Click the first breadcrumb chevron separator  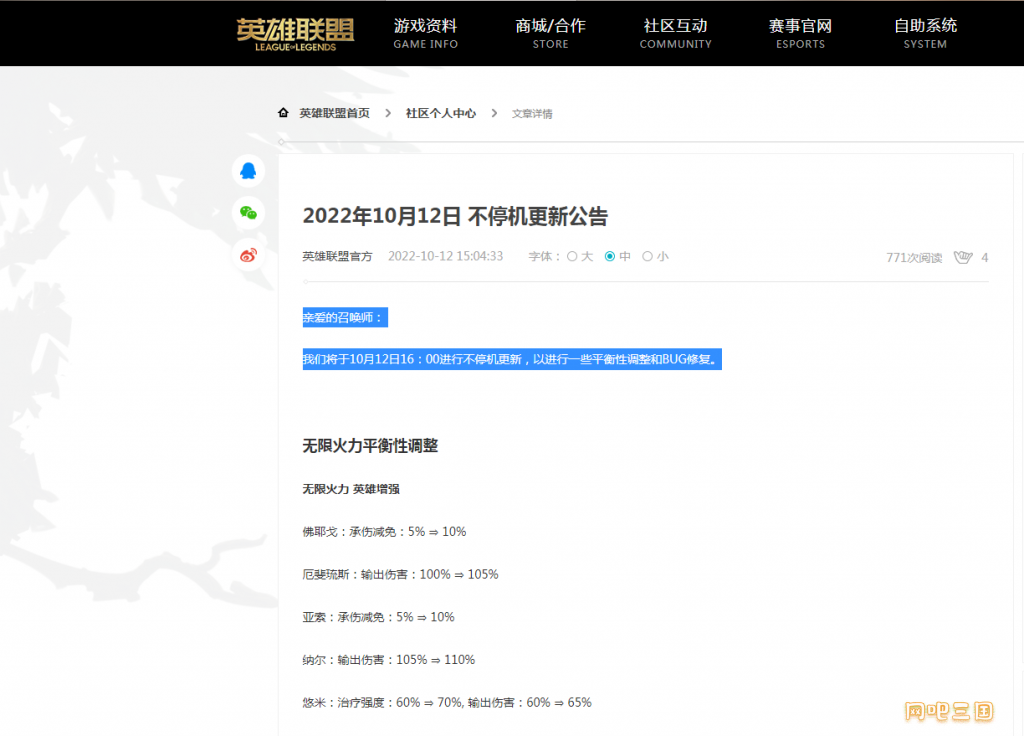388,113
